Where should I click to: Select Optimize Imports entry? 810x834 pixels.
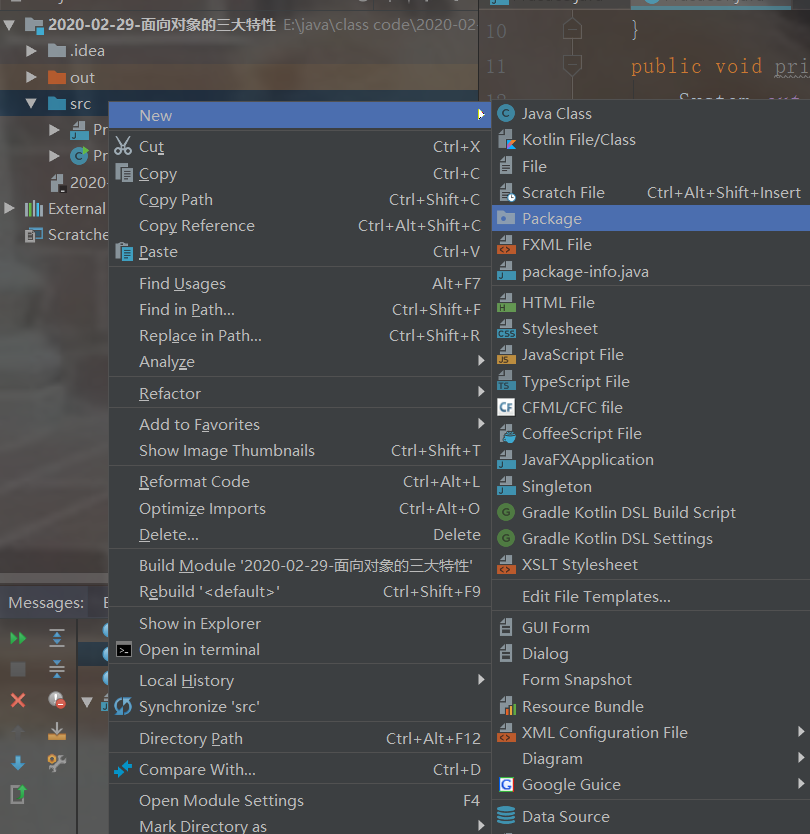[299, 508]
